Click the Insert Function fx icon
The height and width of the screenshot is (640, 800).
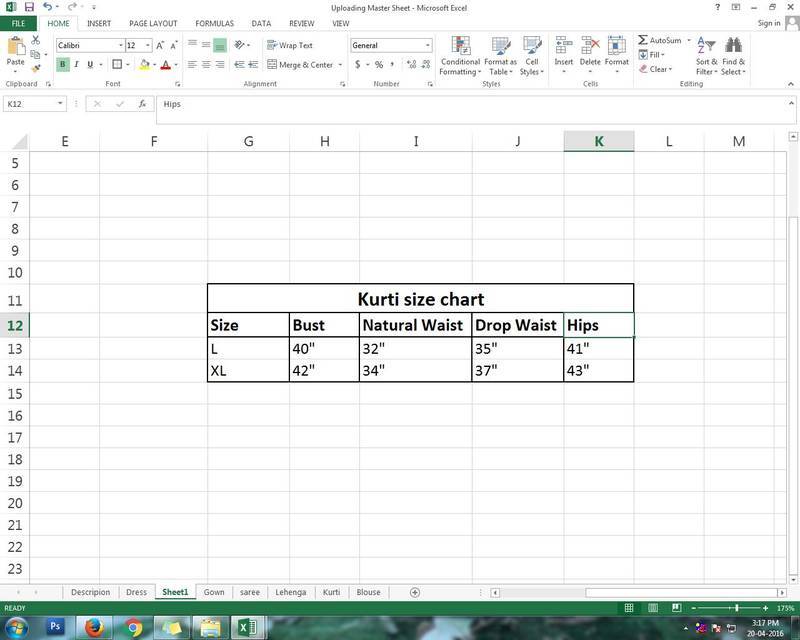coord(143,104)
